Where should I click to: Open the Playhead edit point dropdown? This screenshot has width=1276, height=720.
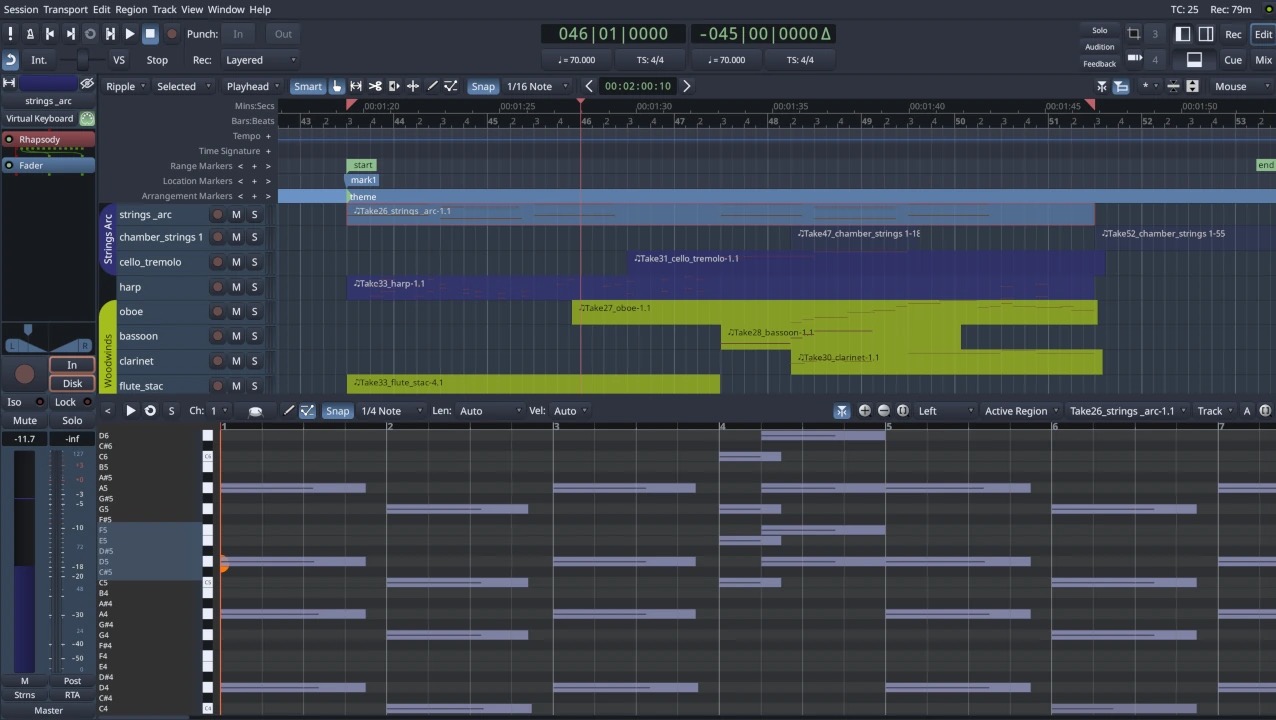(253, 86)
